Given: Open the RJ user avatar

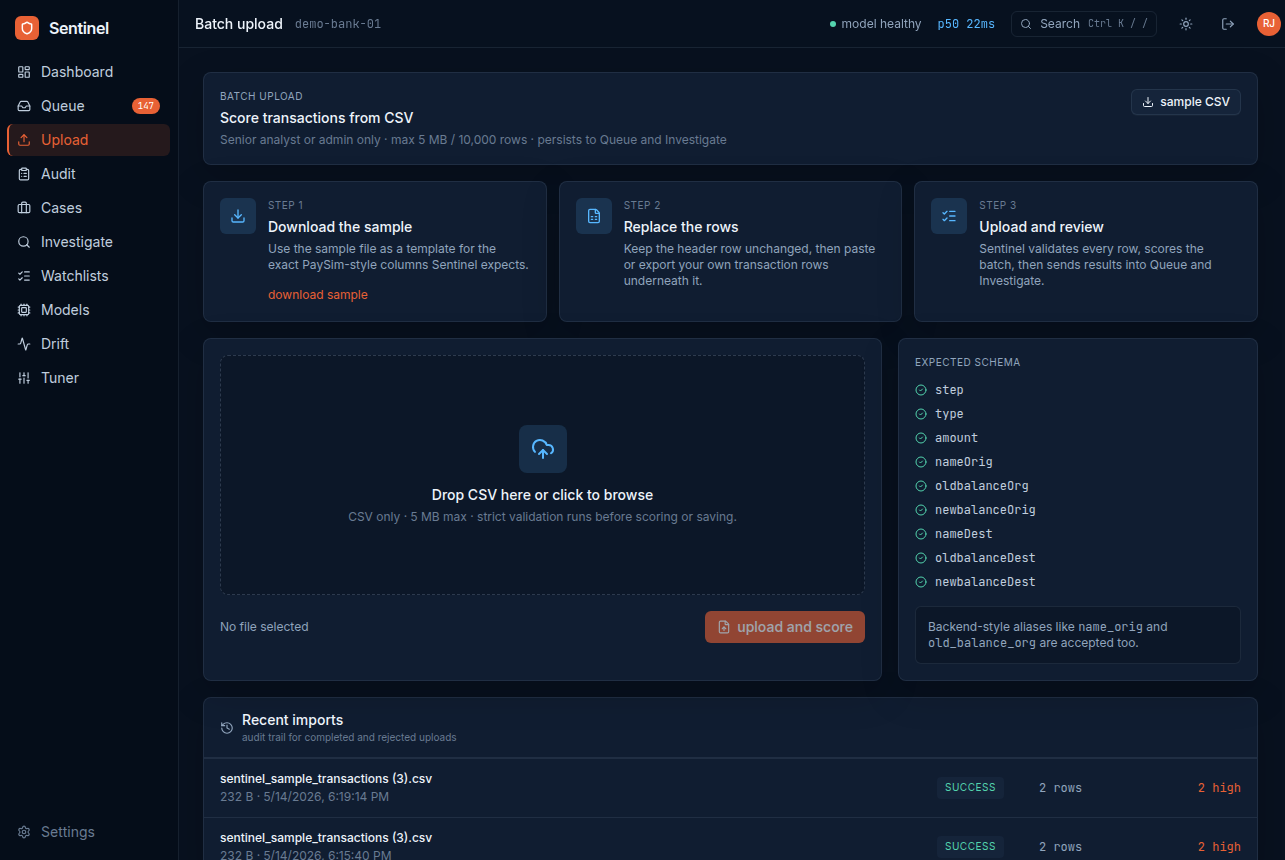Looking at the screenshot, I should (1268, 24).
